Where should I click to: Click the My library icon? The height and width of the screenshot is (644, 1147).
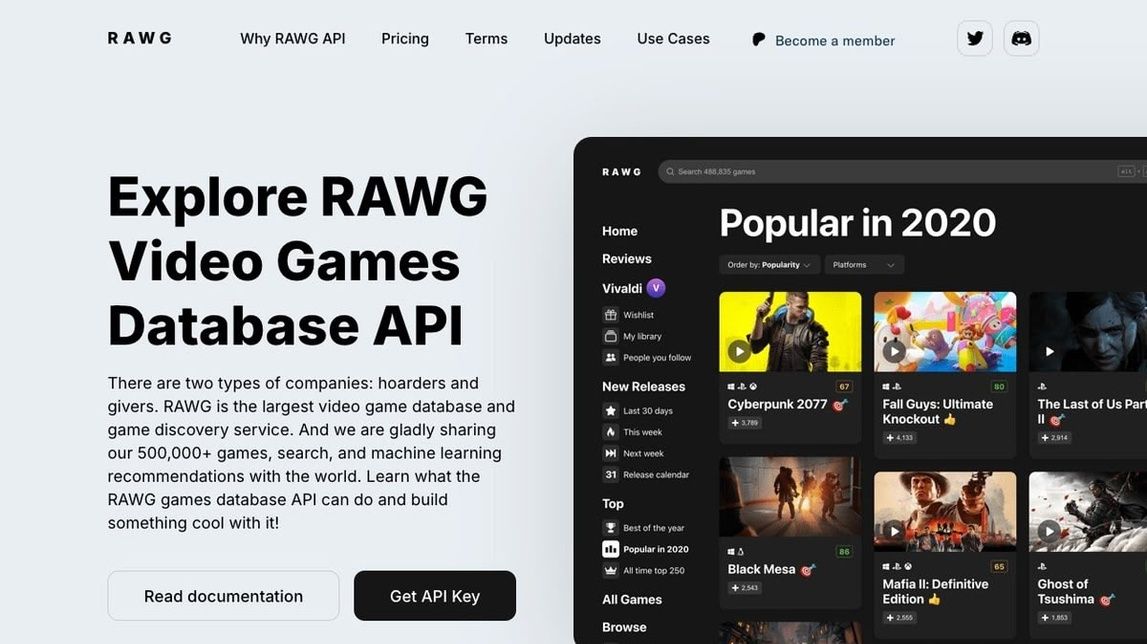point(610,336)
